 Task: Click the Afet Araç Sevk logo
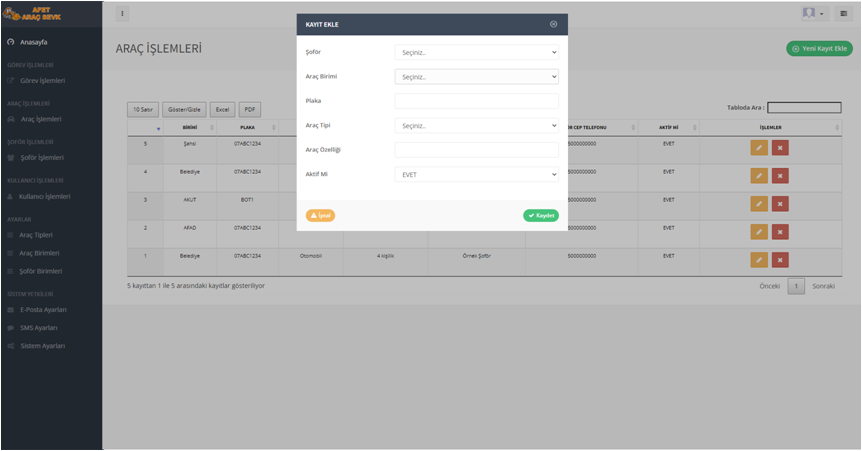35,14
